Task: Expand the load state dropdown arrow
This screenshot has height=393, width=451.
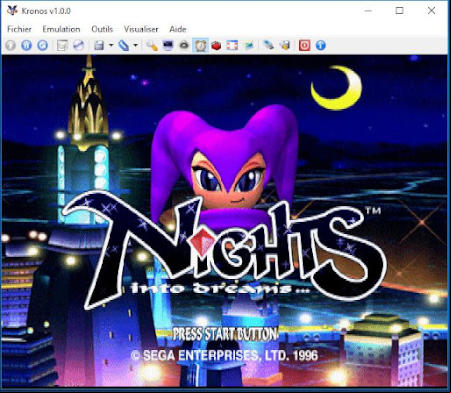Action: point(135,45)
